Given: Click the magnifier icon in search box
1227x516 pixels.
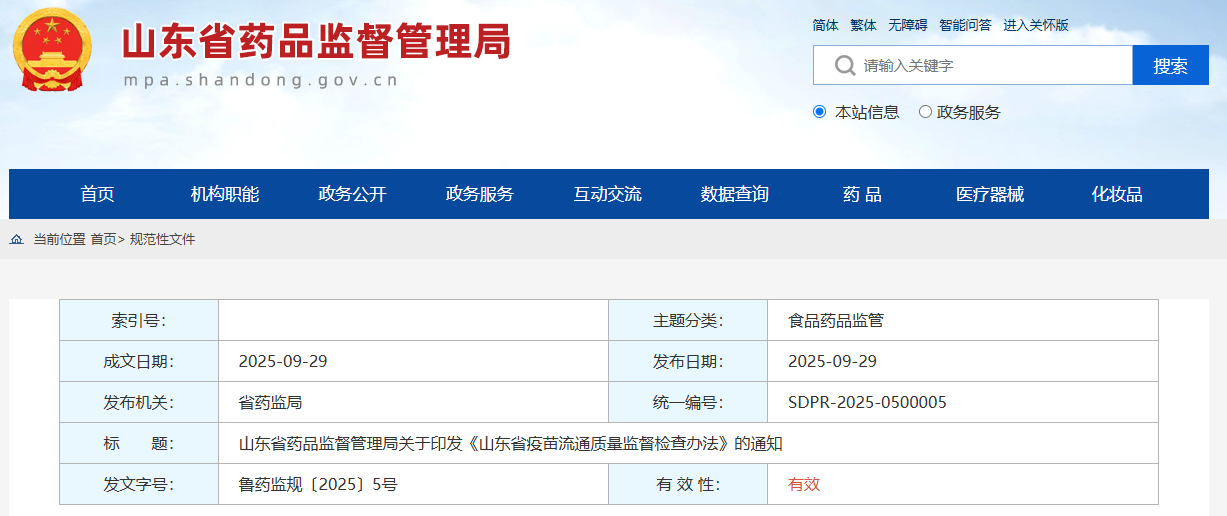Looking at the screenshot, I should [x=844, y=66].
